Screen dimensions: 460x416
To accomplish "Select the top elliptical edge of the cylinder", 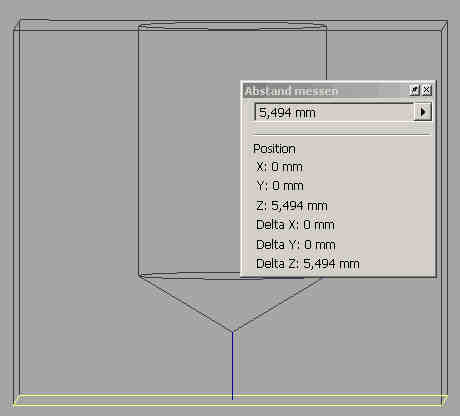I will 232,26.
